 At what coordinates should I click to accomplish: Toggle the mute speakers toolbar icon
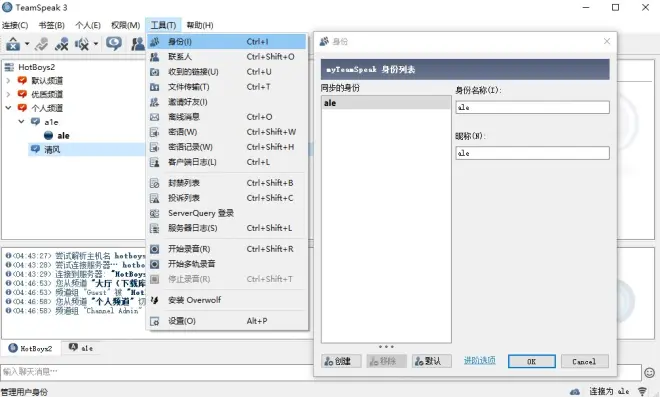pyautogui.click(x=82, y=43)
